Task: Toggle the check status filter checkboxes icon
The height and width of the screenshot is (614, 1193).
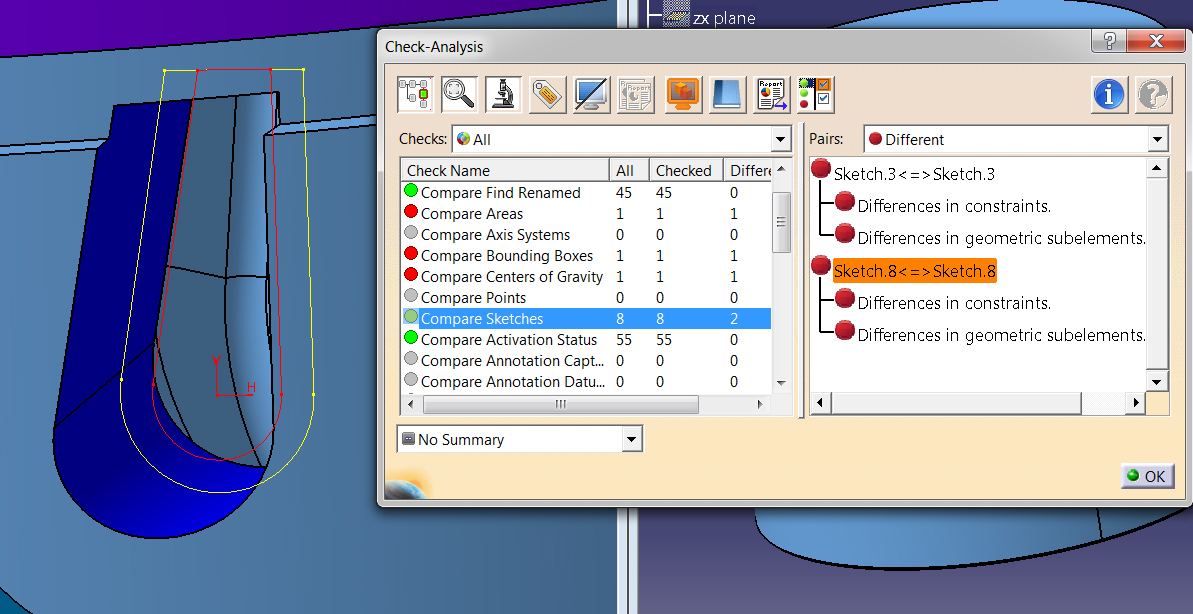Action: pyautogui.click(x=815, y=95)
